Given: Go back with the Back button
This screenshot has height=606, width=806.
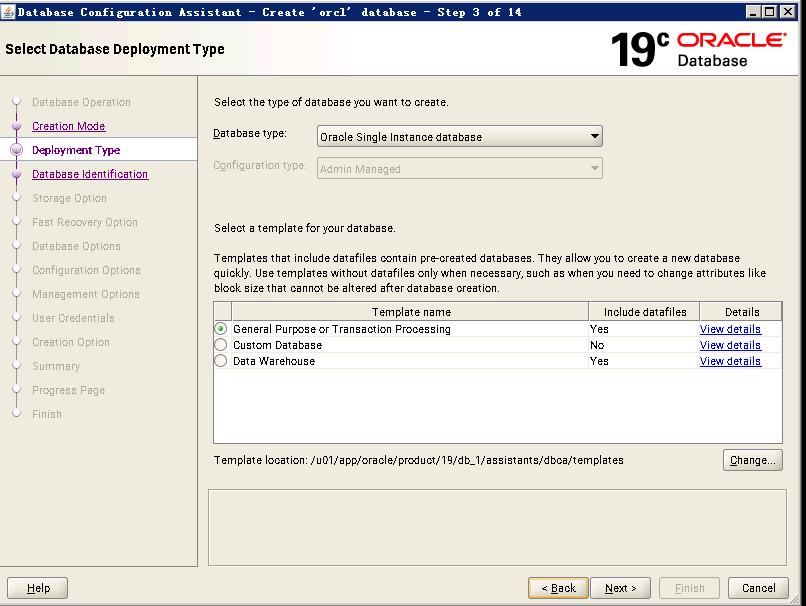Looking at the screenshot, I should pyautogui.click(x=558, y=588).
